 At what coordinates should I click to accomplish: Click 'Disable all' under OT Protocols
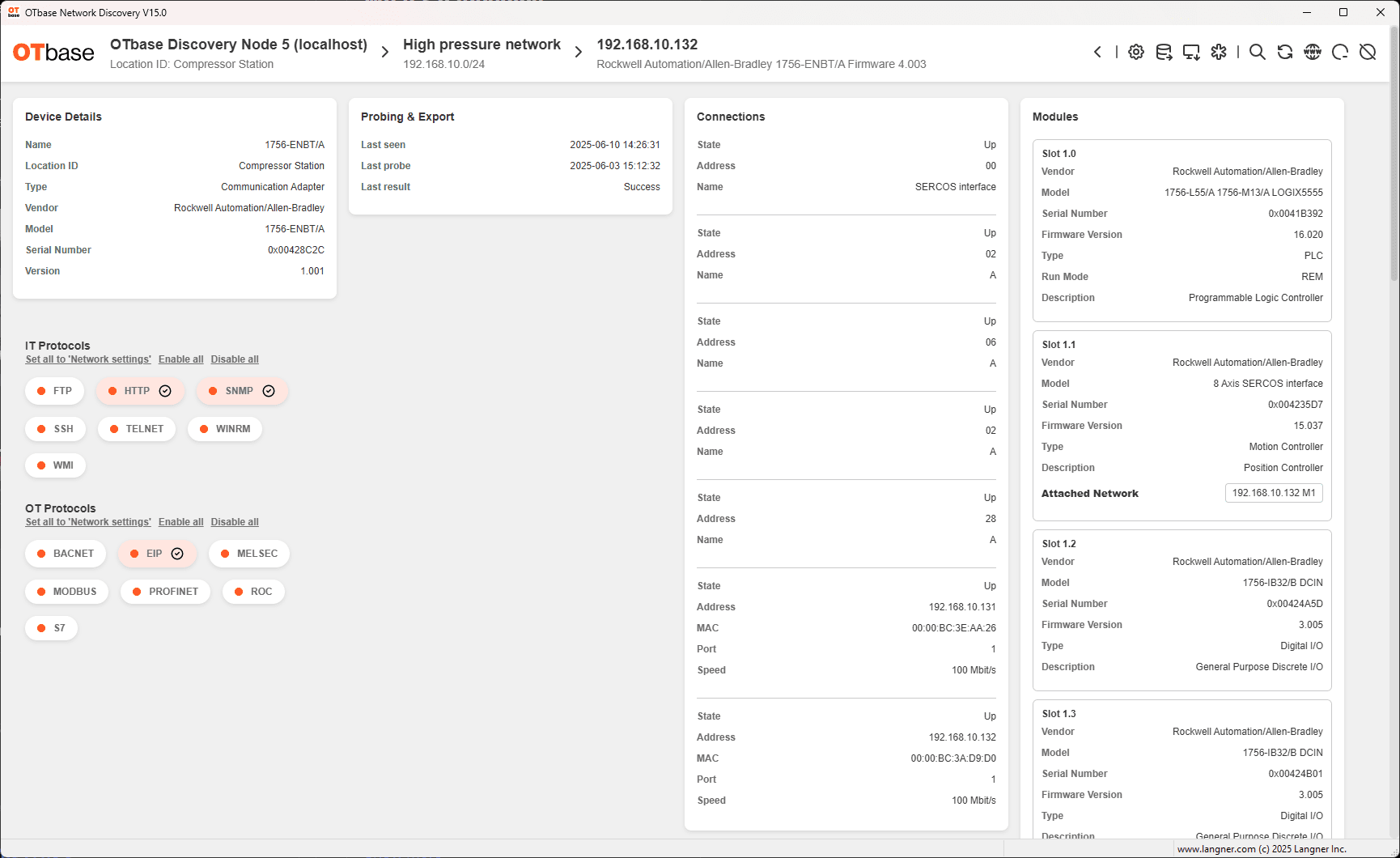(235, 522)
